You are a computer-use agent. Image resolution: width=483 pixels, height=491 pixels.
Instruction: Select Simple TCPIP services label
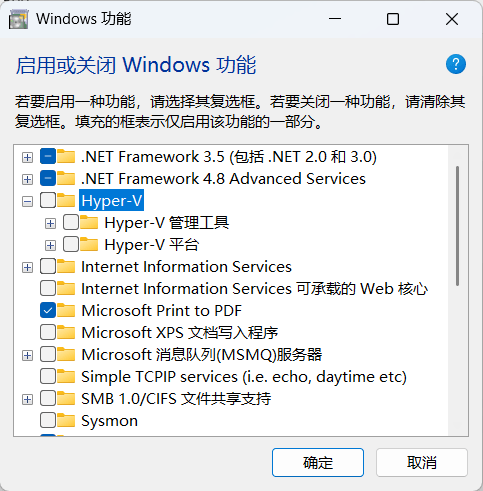click(x=244, y=376)
